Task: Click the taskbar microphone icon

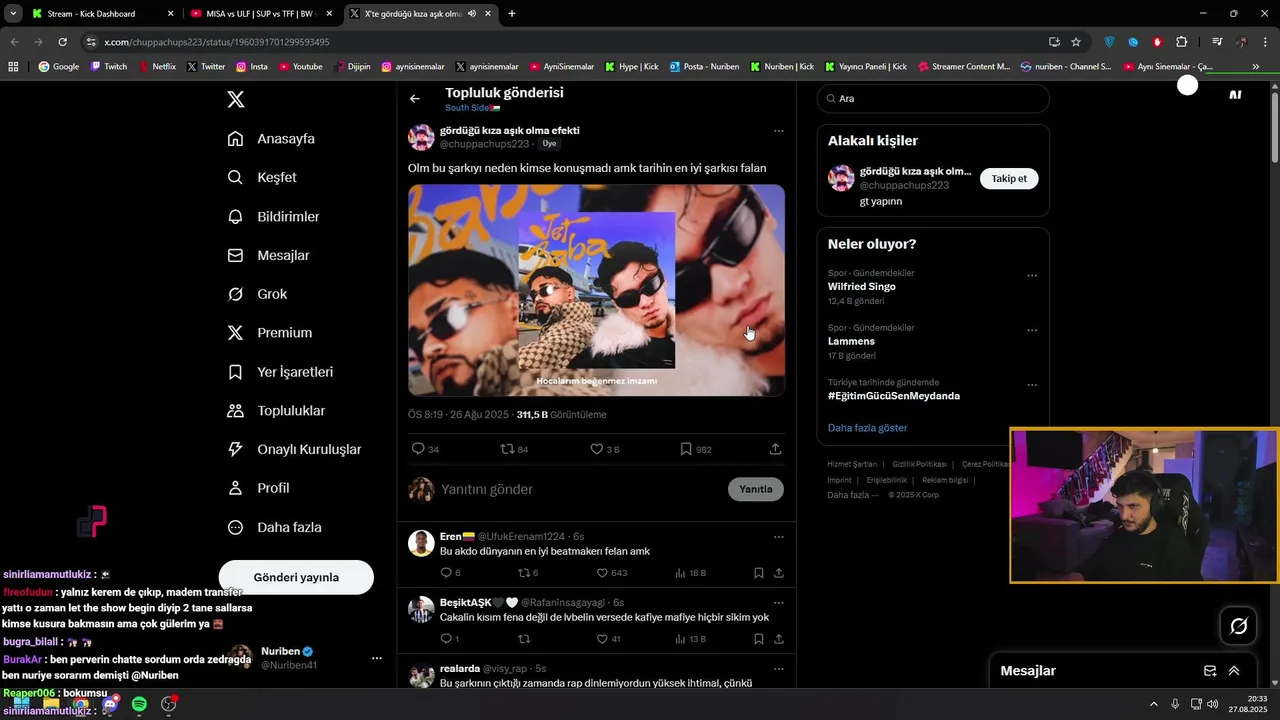Action: 1175,704
